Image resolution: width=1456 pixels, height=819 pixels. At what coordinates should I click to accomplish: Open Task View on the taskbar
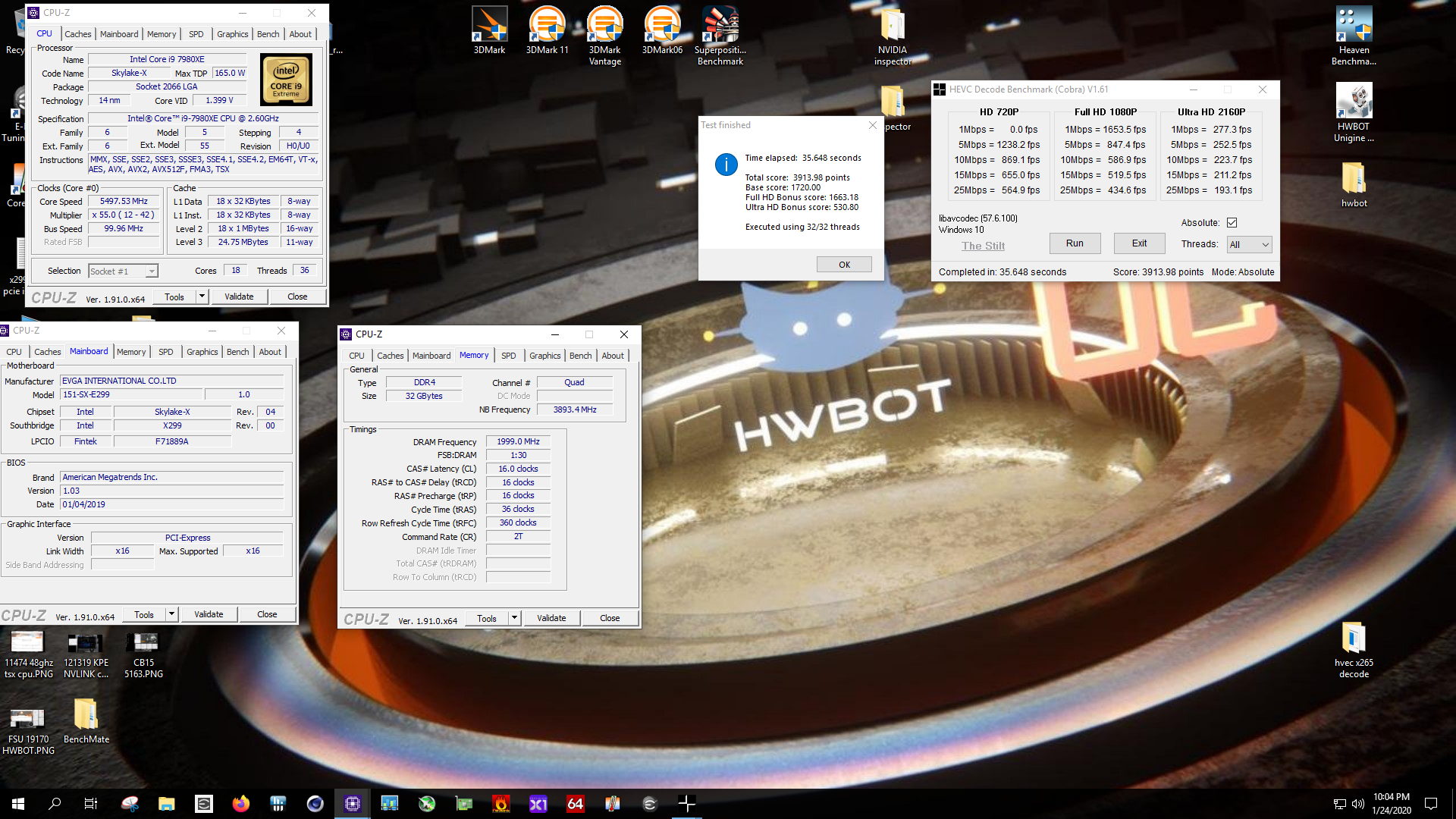pos(91,804)
